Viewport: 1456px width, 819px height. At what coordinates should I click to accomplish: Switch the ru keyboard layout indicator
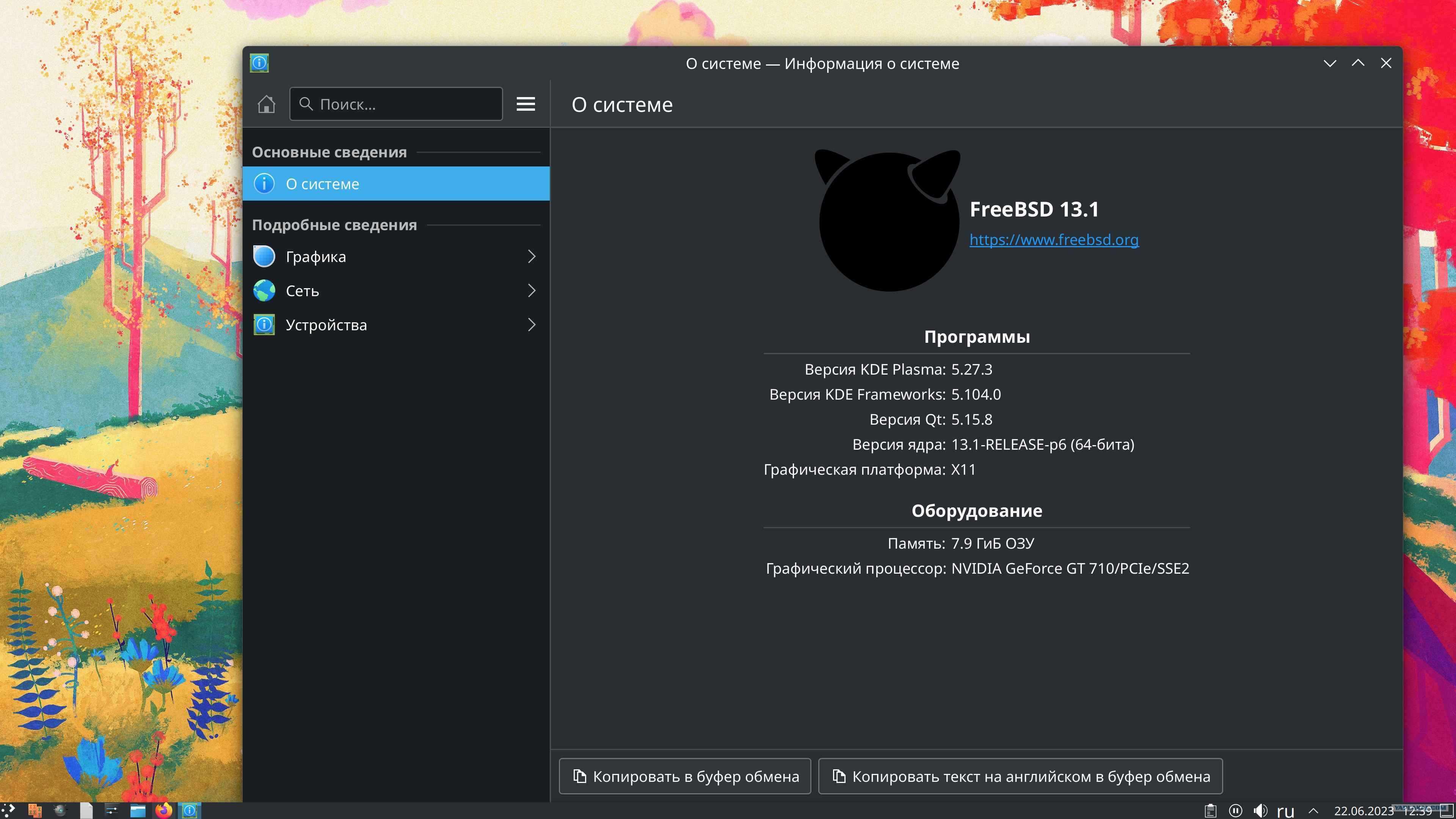click(x=1285, y=812)
